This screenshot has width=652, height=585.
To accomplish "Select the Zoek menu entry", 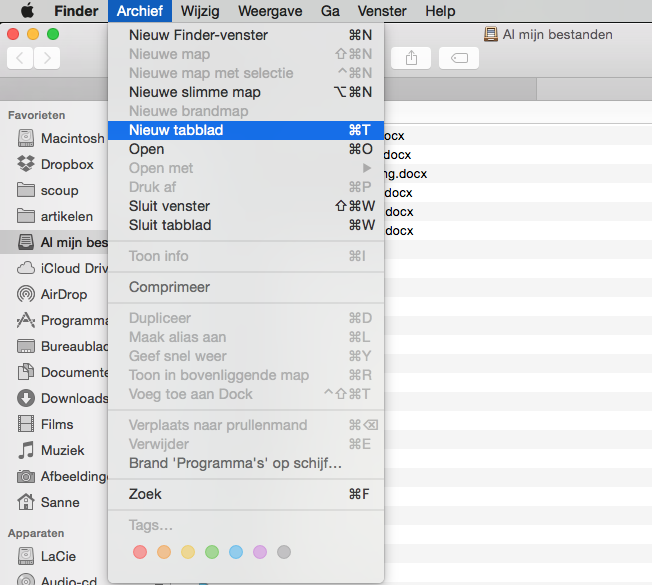I will 246,494.
